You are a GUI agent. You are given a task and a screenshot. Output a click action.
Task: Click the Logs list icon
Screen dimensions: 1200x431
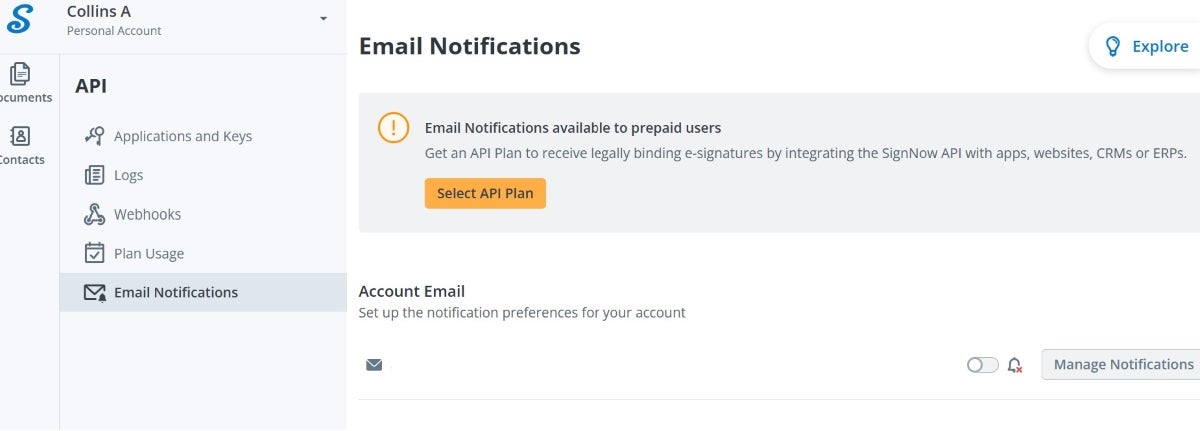(x=95, y=175)
